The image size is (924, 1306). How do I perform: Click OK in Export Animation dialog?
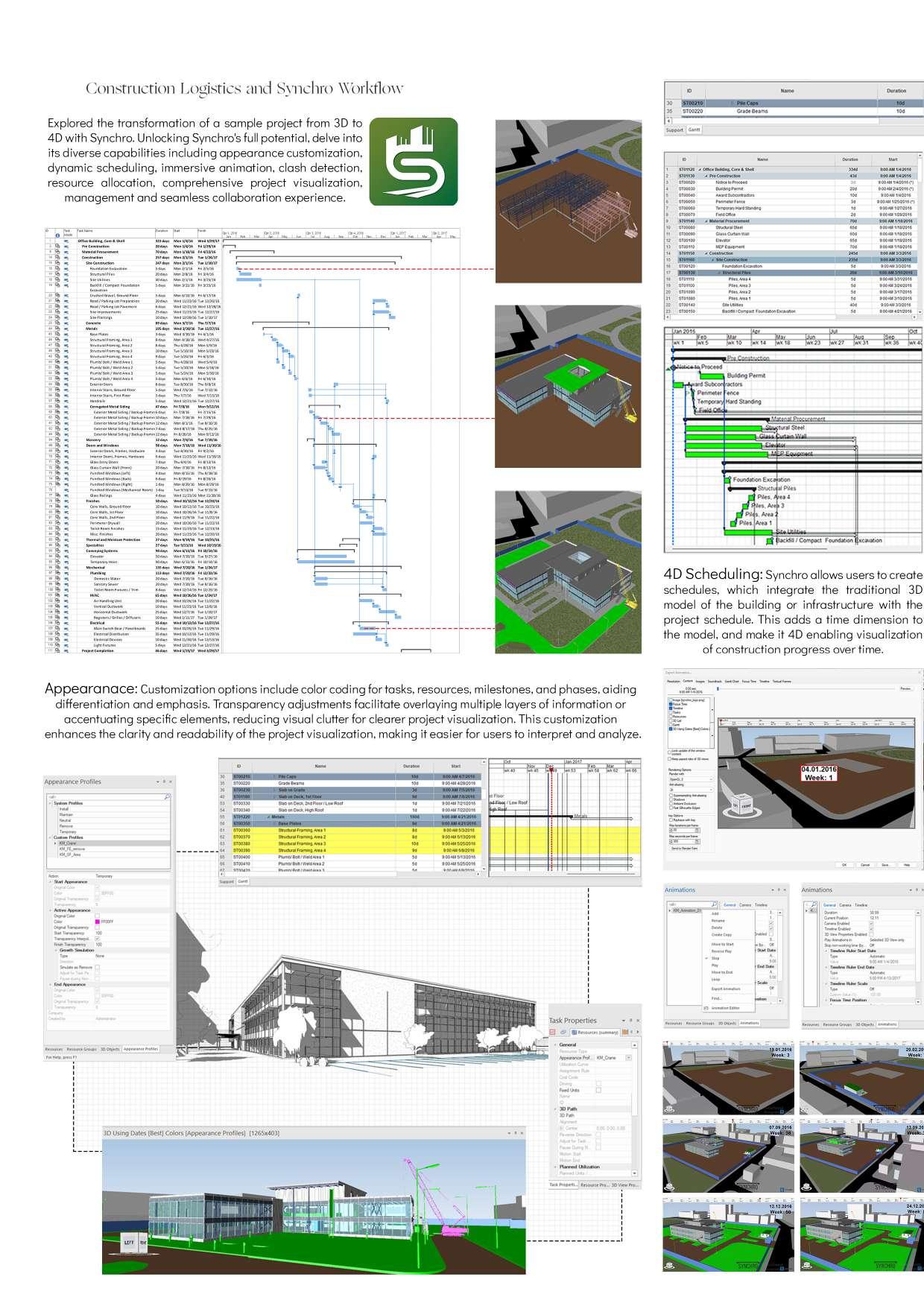[844, 865]
